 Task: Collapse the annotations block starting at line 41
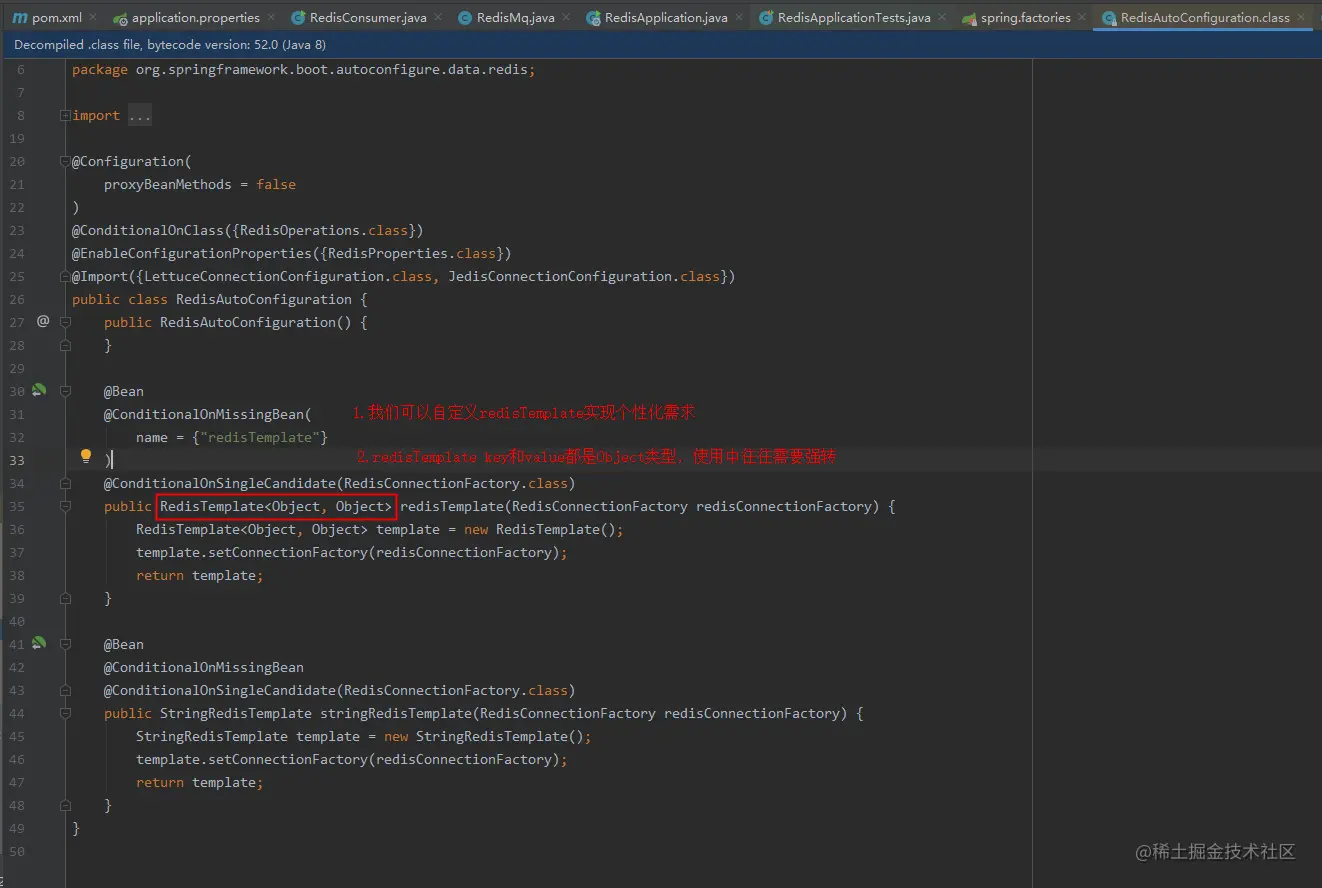coord(65,644)
